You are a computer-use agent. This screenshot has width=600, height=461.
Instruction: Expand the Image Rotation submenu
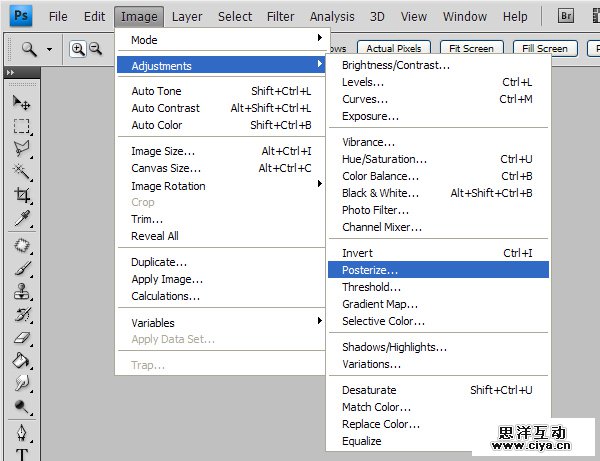(x=220, y=186)
